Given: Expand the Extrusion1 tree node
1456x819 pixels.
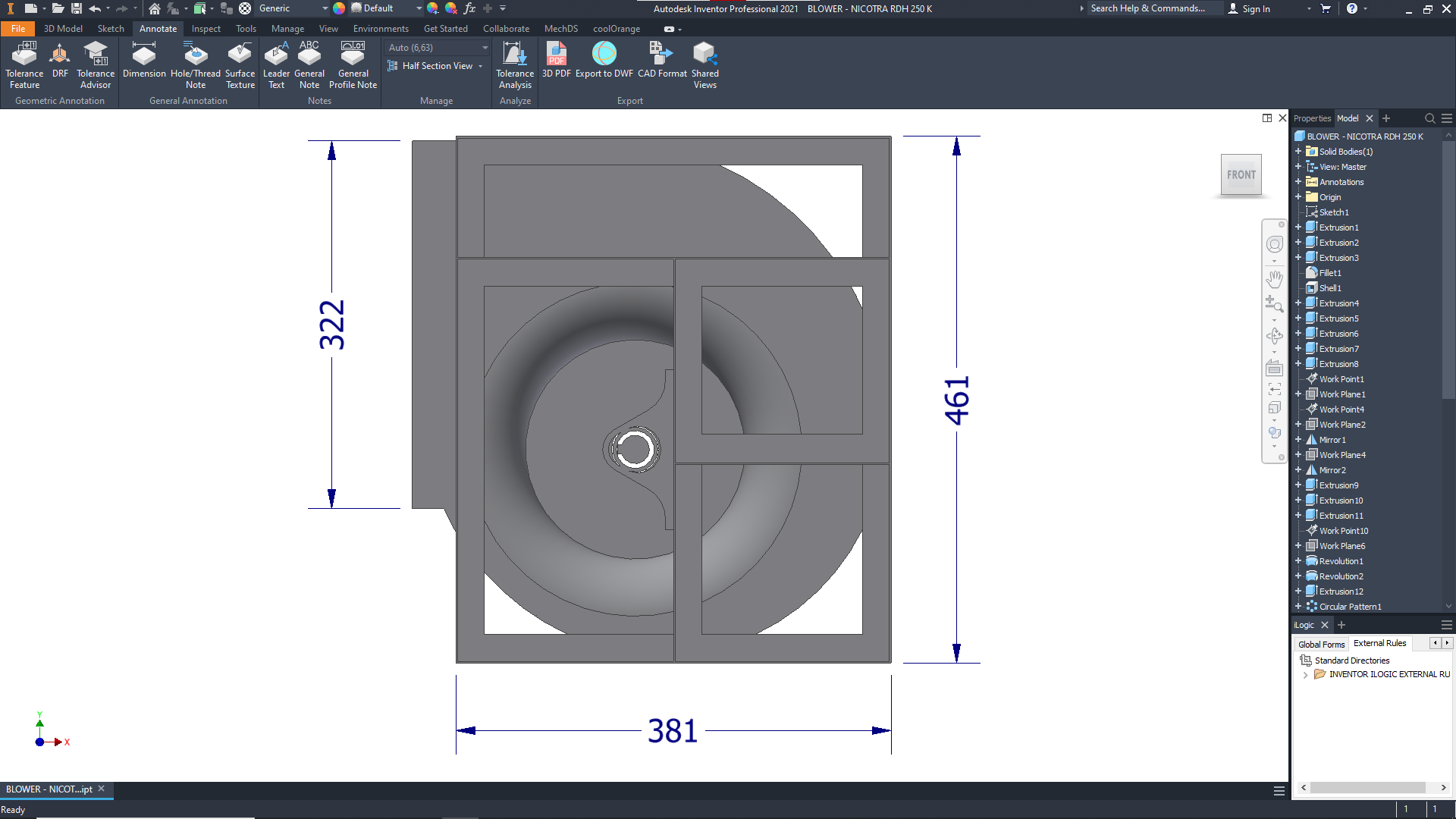Looking at the screenshot, I should 1298,227.
